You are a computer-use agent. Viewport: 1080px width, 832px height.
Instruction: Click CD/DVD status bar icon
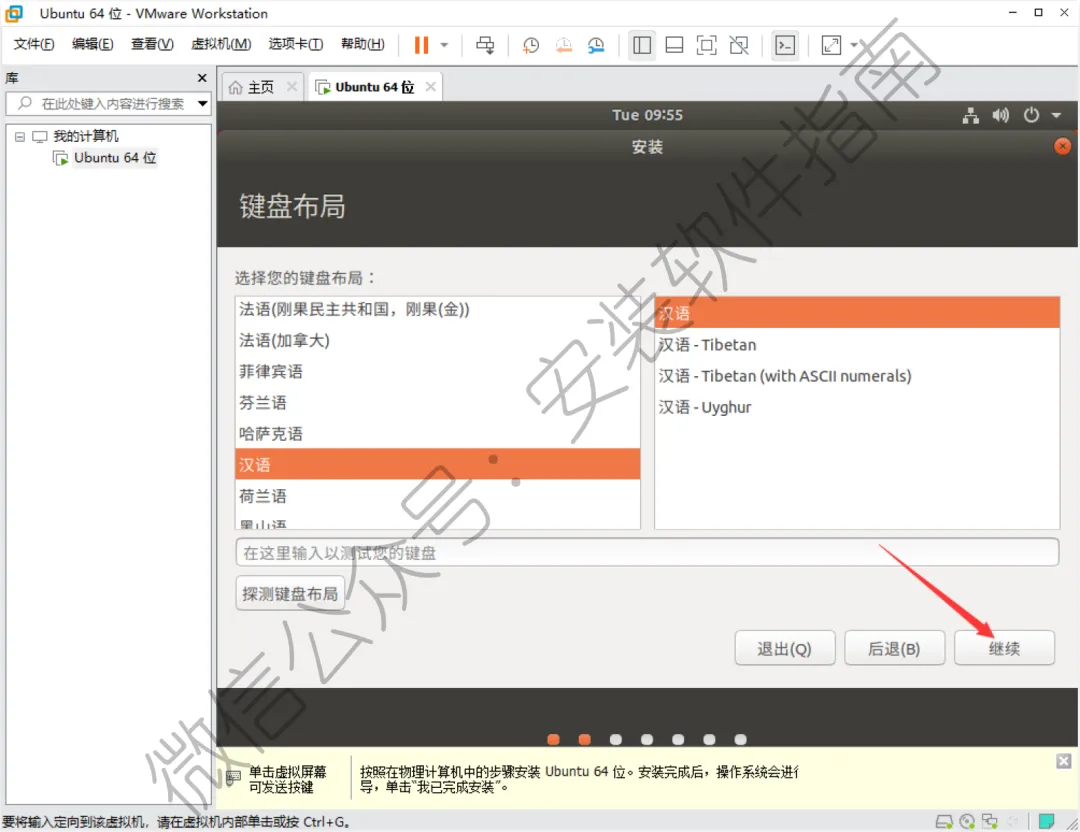pos(967,821)
